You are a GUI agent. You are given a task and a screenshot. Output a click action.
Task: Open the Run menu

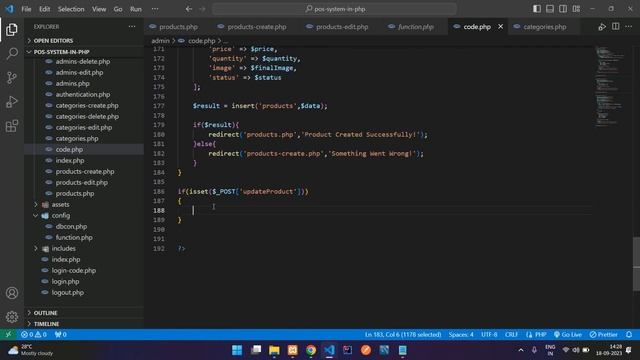[136, 9]
